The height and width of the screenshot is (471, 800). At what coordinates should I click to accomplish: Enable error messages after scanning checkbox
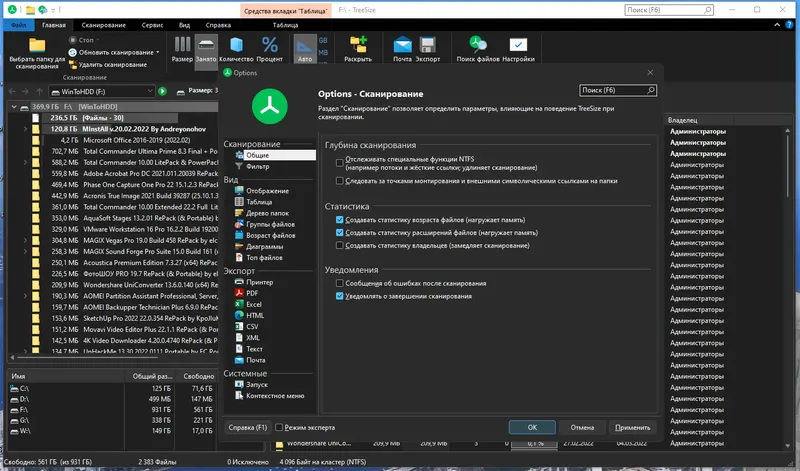tap(339, 283)
